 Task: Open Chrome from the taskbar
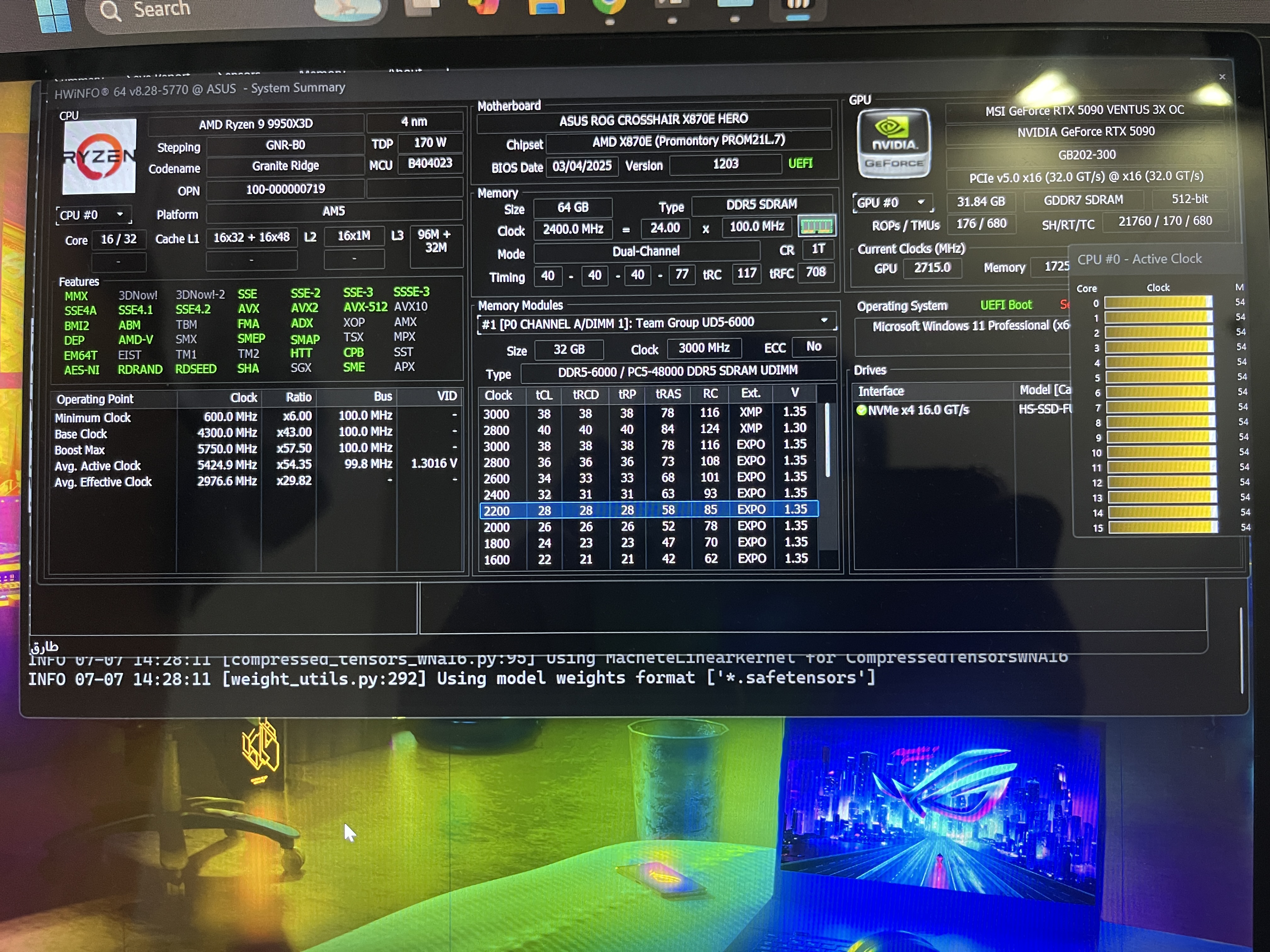[x=610, y=7]
